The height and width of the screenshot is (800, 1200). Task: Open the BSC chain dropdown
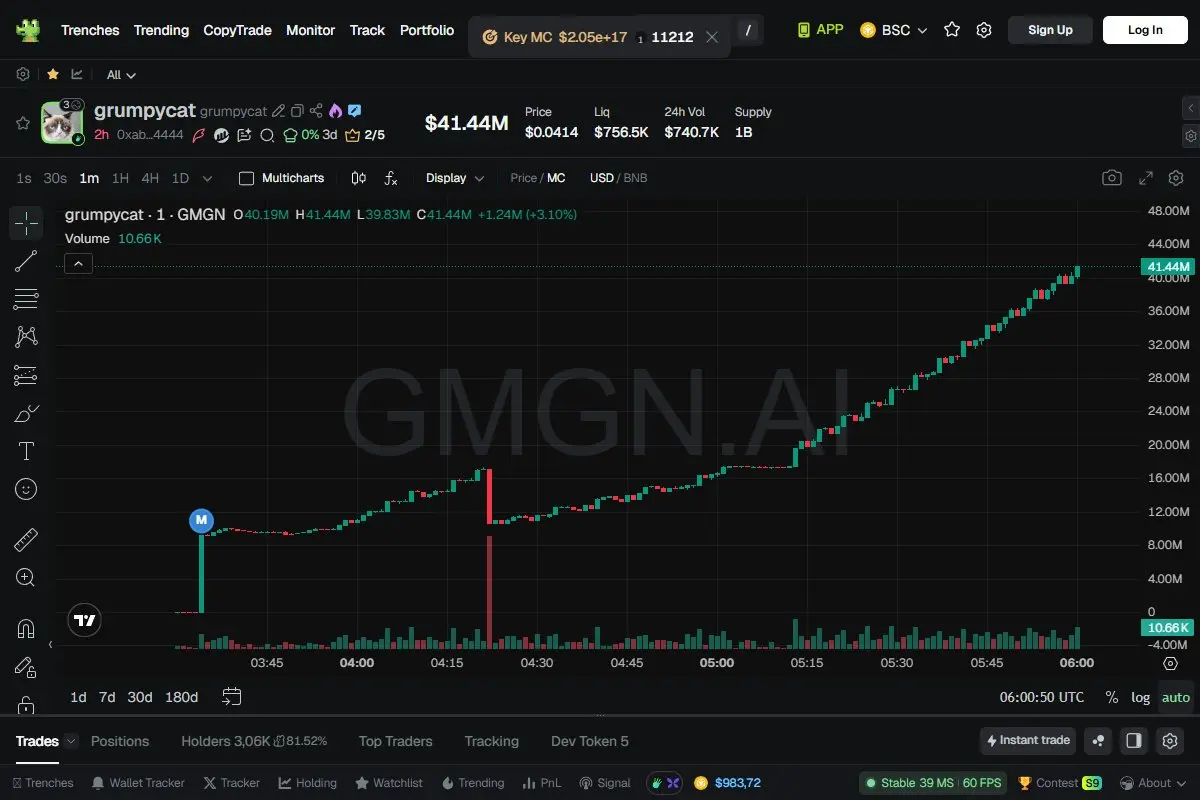(894, 30)
